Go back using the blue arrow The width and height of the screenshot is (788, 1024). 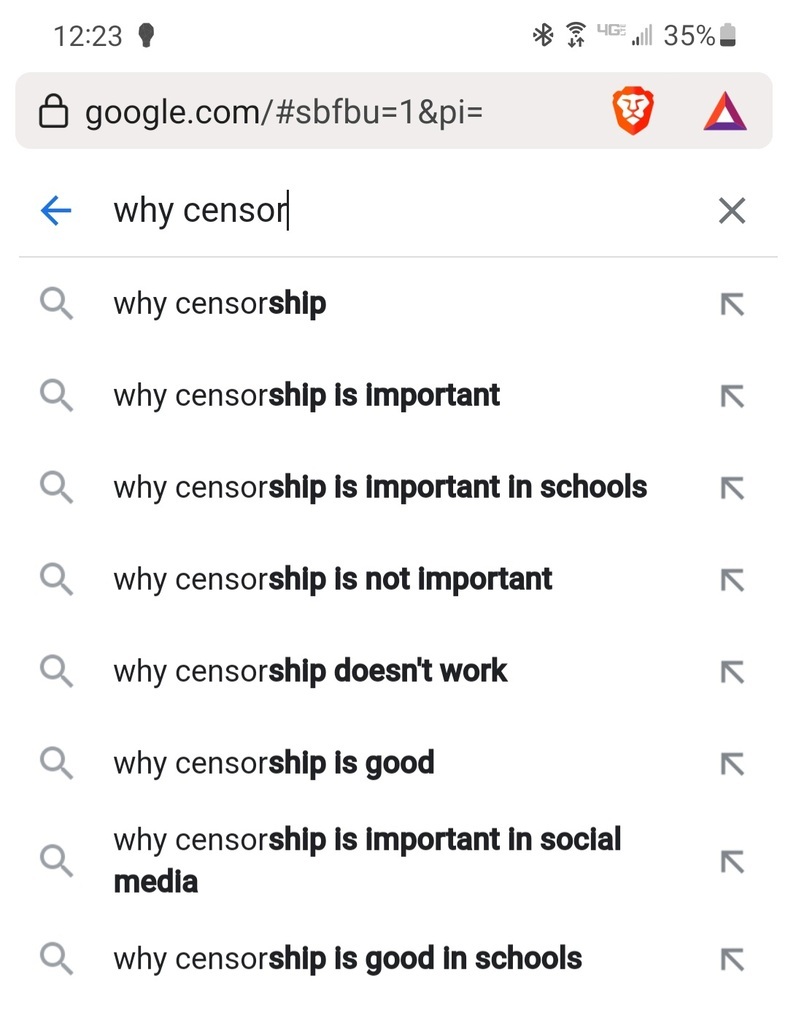(x=56, y=211)
